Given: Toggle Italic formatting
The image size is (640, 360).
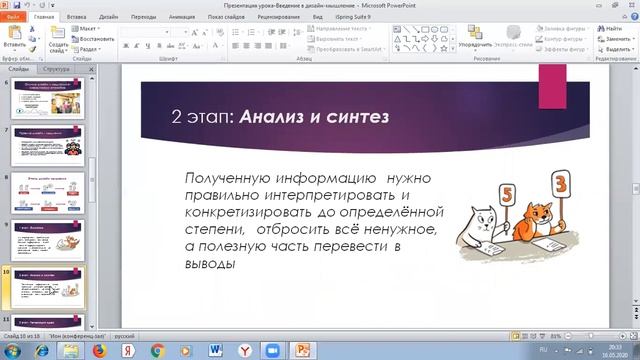Looking at the screenshot, I should [x=137, y=46].
